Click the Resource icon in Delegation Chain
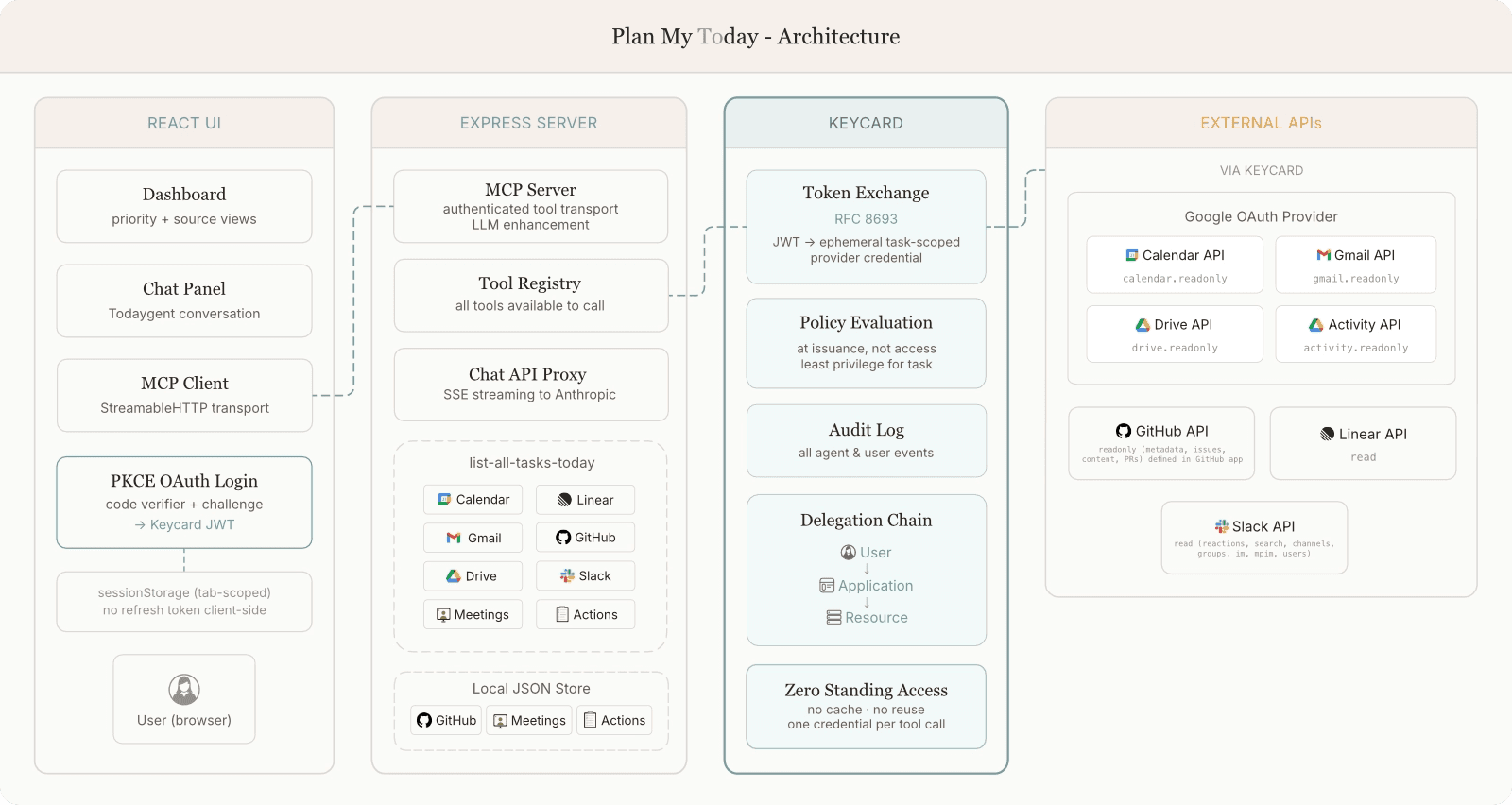1512x805 pixels. pos(833,618)
